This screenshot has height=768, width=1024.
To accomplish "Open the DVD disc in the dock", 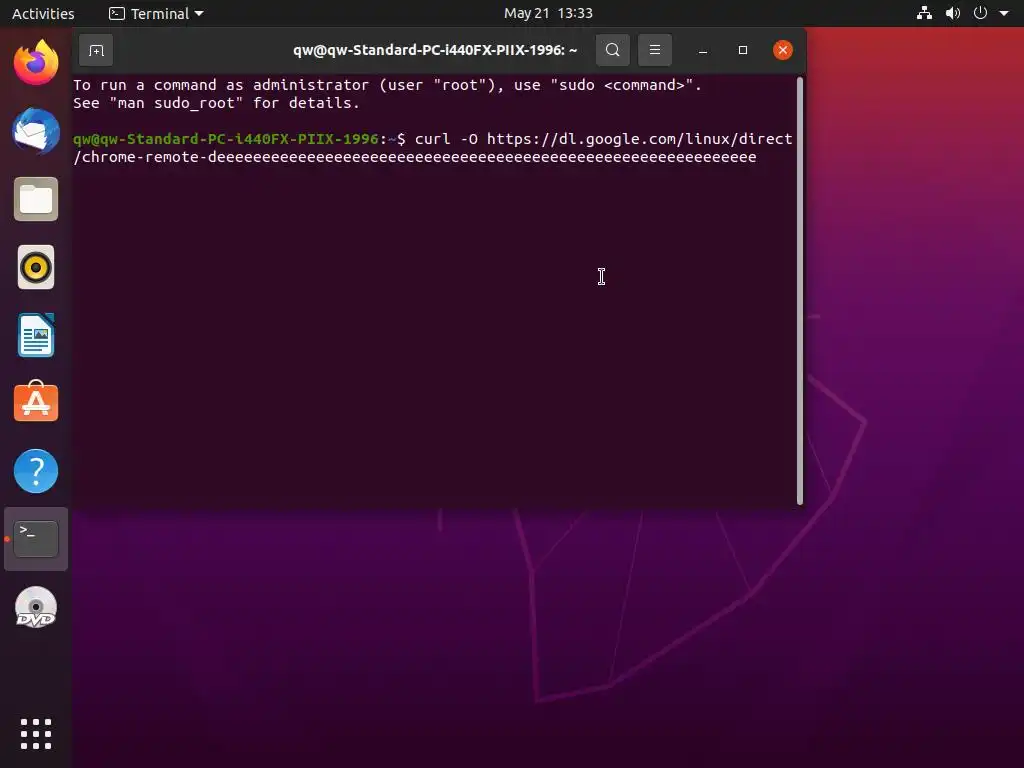I will pyautogui.click(x=36, y=607).
